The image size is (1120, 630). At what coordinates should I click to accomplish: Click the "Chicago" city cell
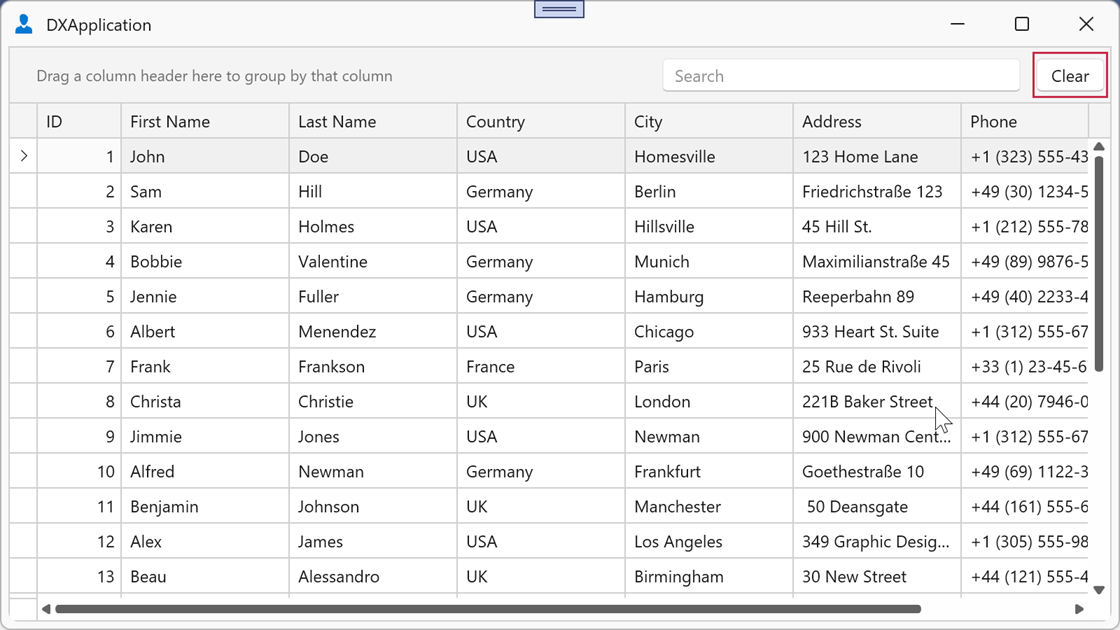pyautogui.click(x=709, y=331)
